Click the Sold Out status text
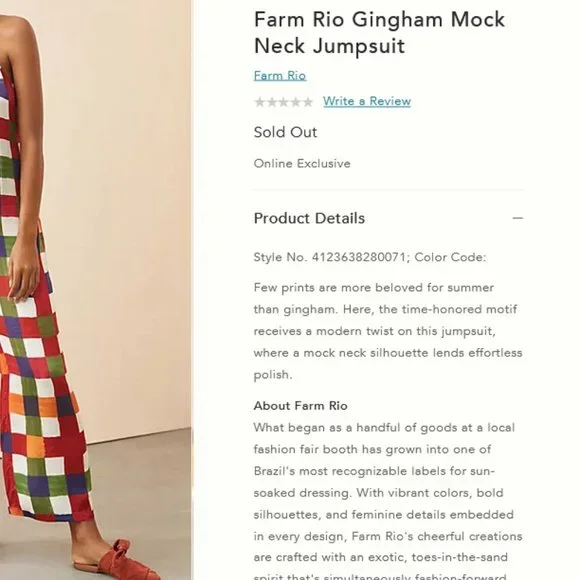The height and width of the screenshot is (580, 580). tap(285, 132)
